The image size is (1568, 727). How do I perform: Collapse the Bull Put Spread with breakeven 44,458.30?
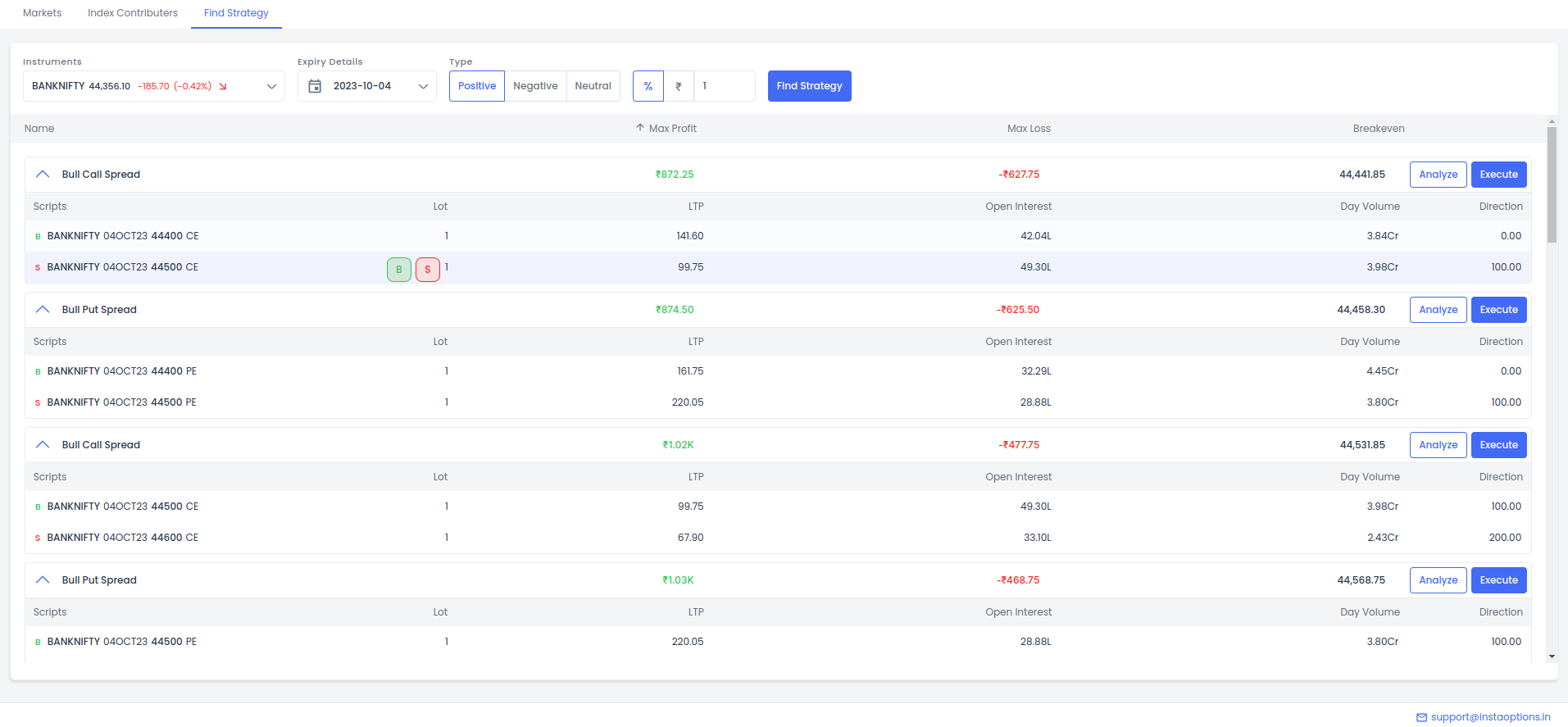(43, 310)
